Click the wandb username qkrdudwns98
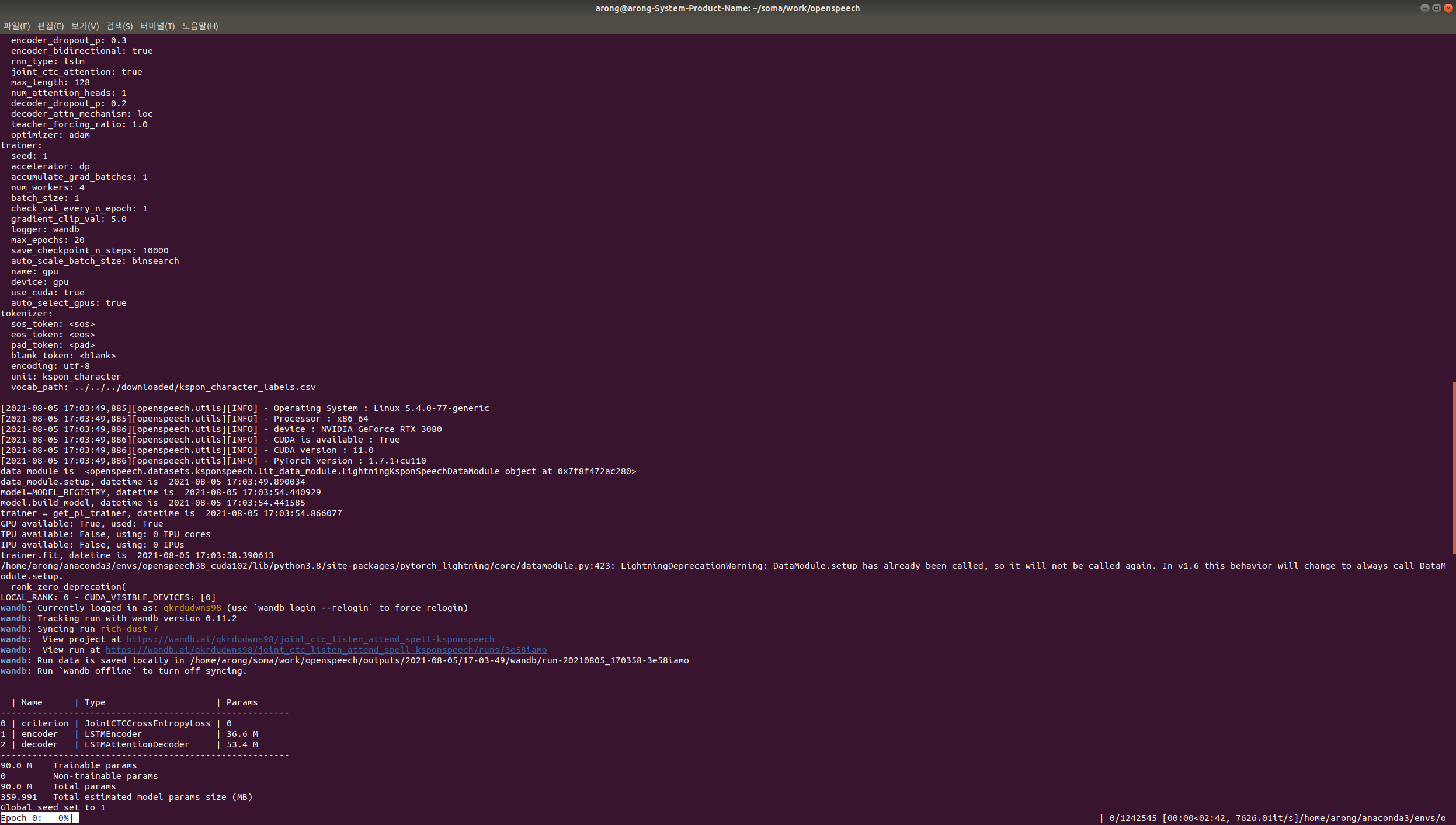Viewport: 1456px width, 825px height. point(192,608)
